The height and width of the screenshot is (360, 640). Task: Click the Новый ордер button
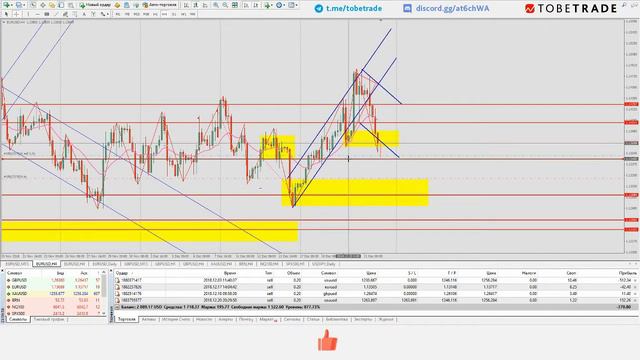96,5
